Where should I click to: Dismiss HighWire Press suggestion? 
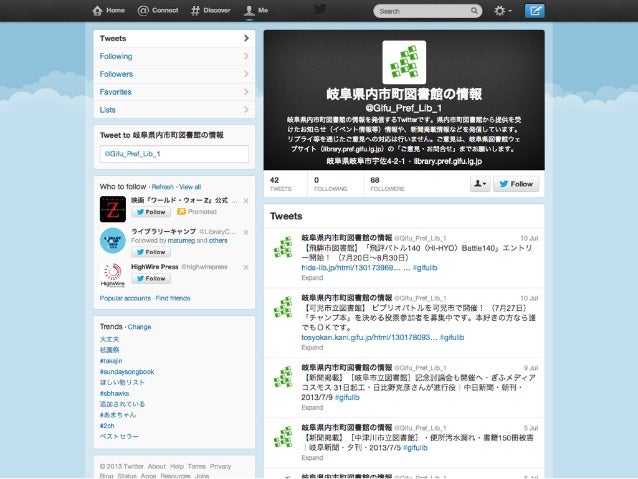246,267
